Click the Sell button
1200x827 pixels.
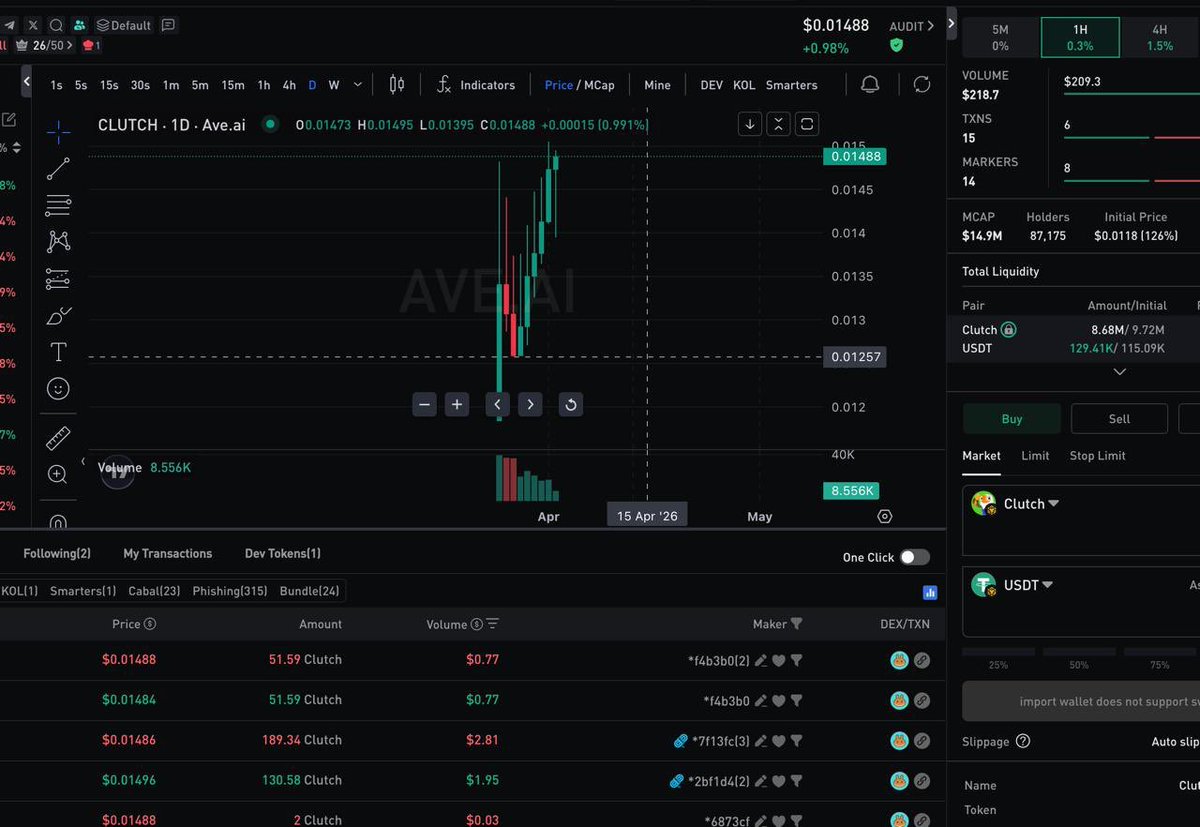[1119, 419]
